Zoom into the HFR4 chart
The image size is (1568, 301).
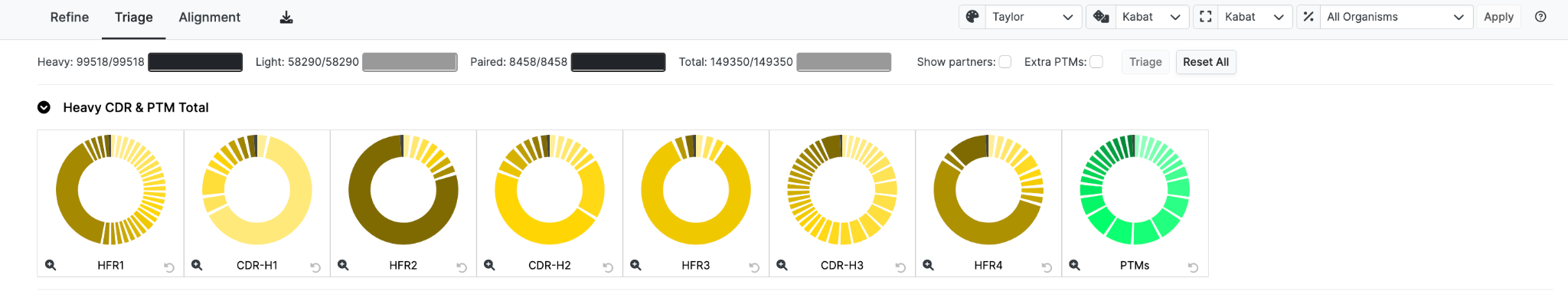pos(928,265)
